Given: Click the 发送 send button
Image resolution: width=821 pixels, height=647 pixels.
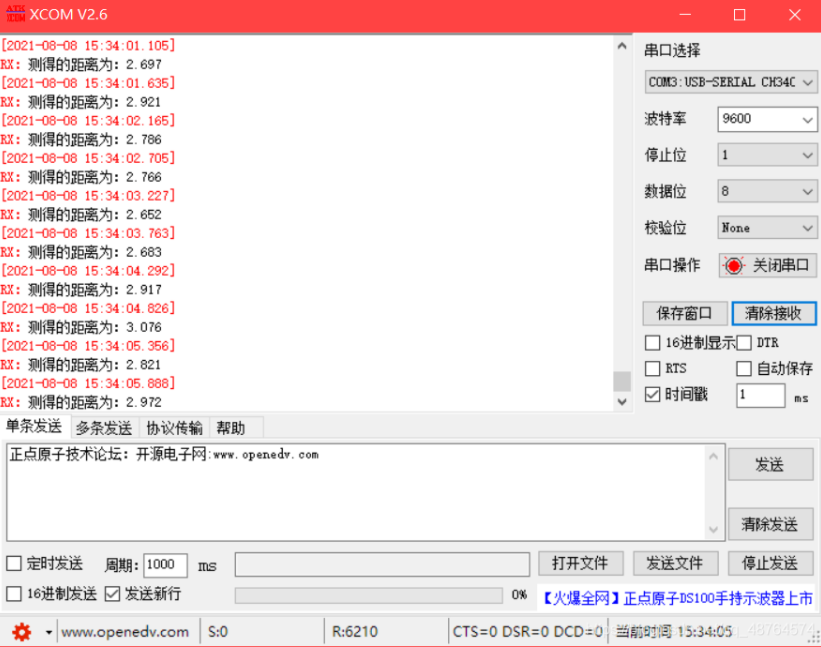Looking at the screenshot, I should 770,464.
